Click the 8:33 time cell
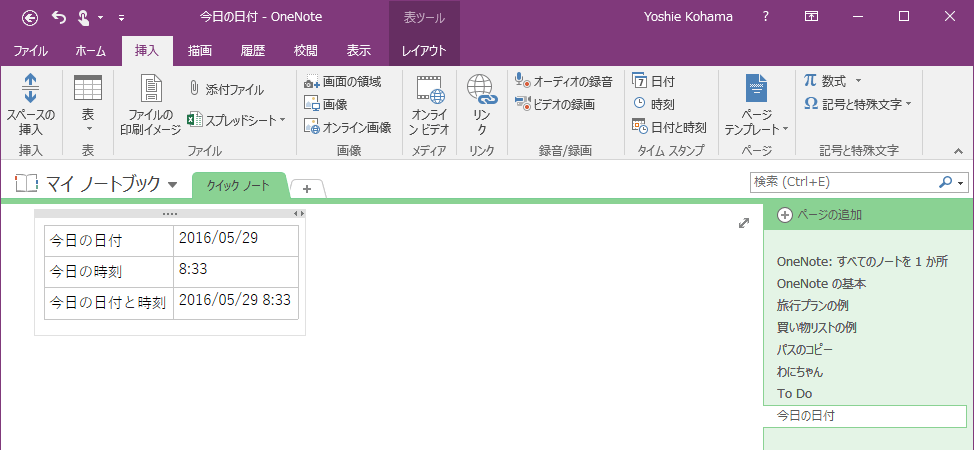Screen dimensions: 974x450 click(x=236, y=272)
